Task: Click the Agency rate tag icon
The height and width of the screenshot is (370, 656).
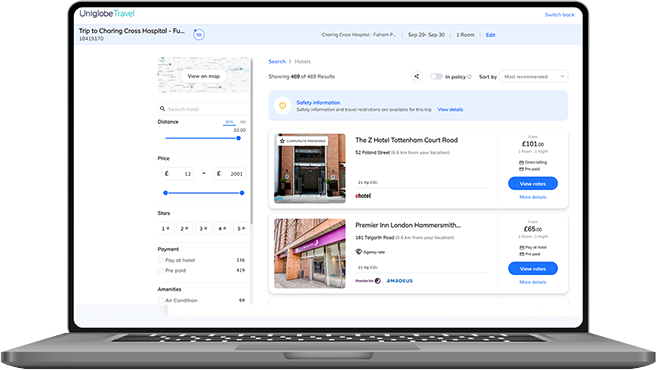Action: (x=359, y=252)
